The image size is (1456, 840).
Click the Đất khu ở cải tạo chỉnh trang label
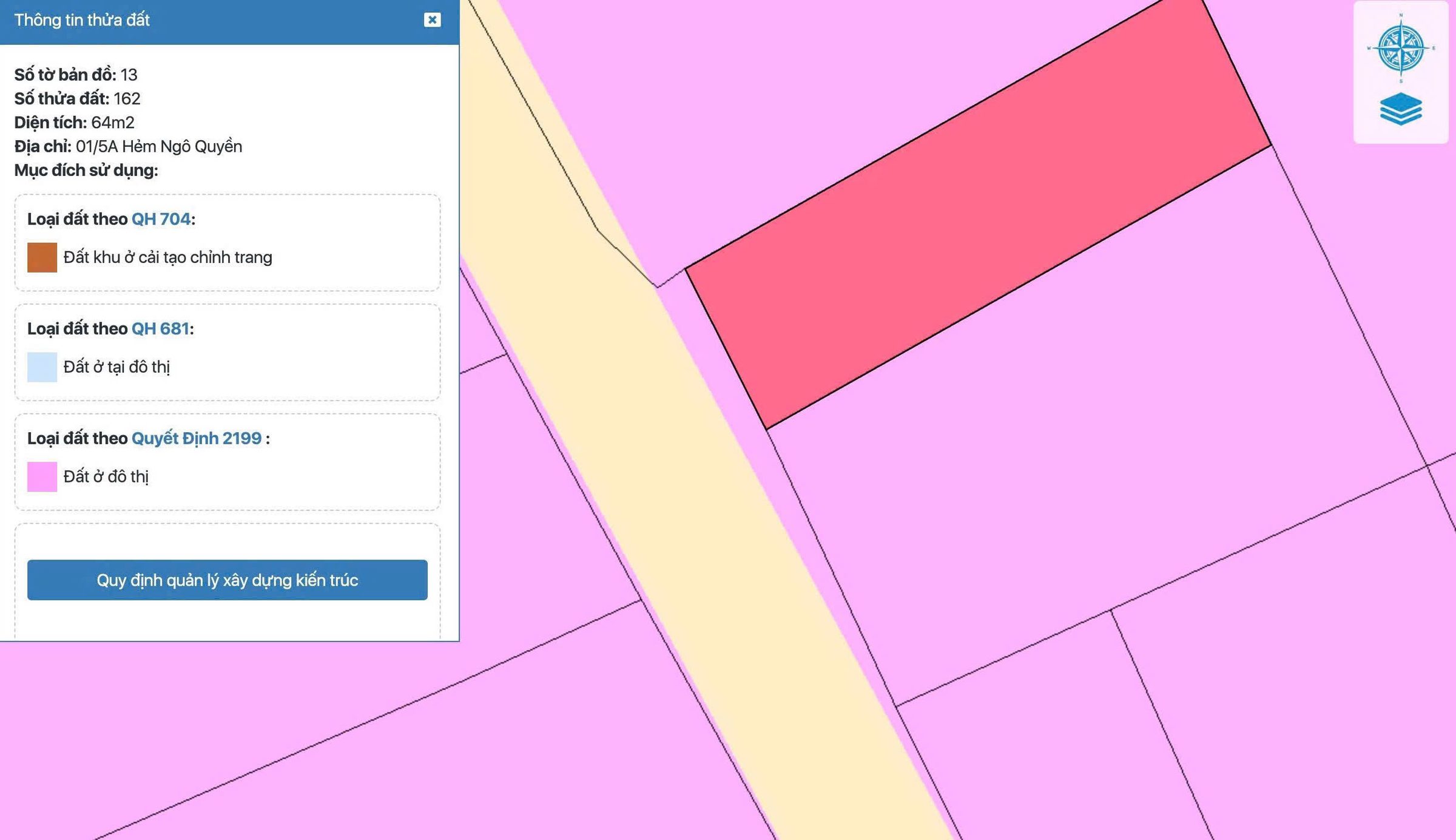(x=167, y=257)
